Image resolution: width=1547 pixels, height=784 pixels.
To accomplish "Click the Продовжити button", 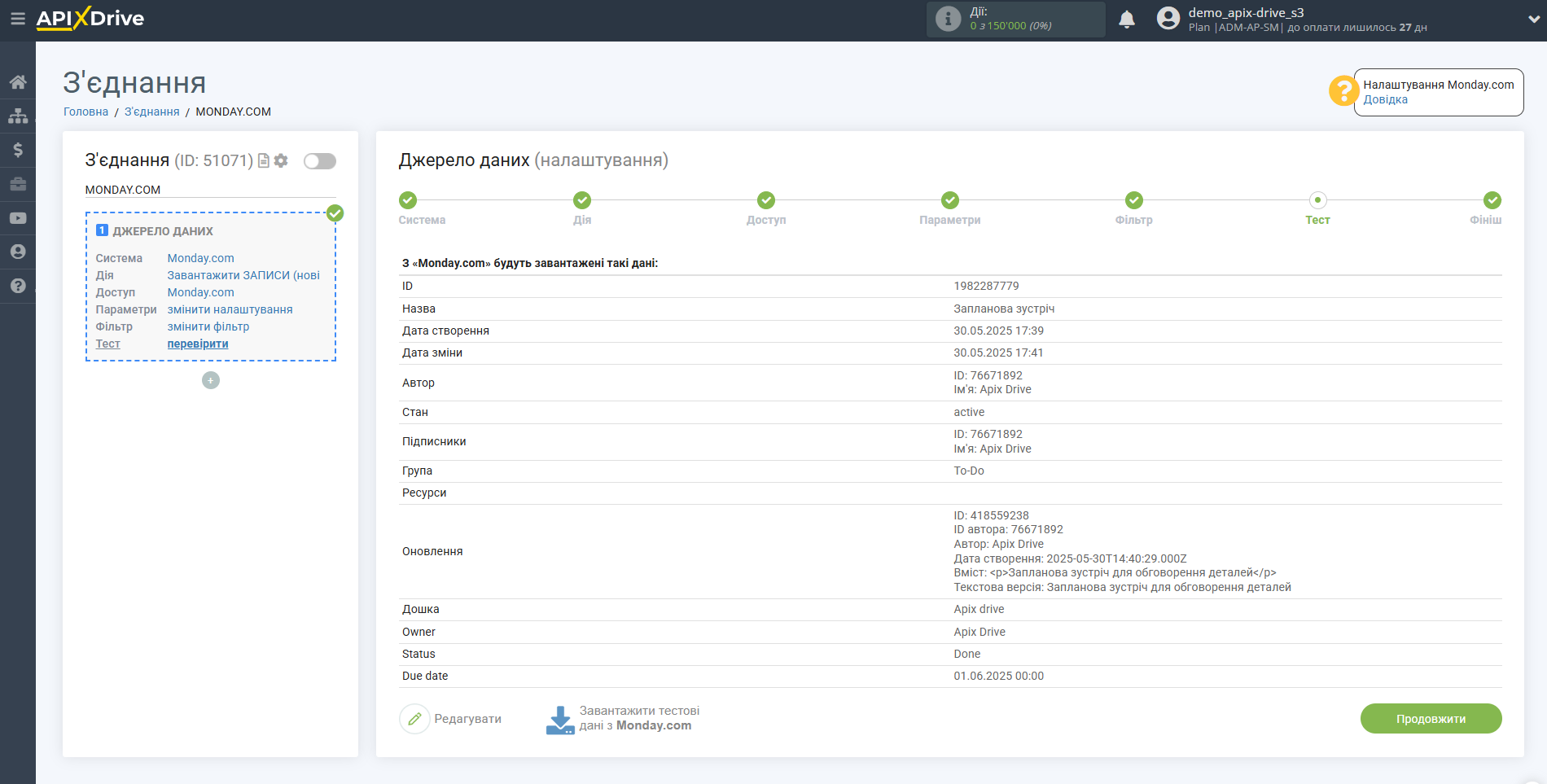I will pos(1431,719).
